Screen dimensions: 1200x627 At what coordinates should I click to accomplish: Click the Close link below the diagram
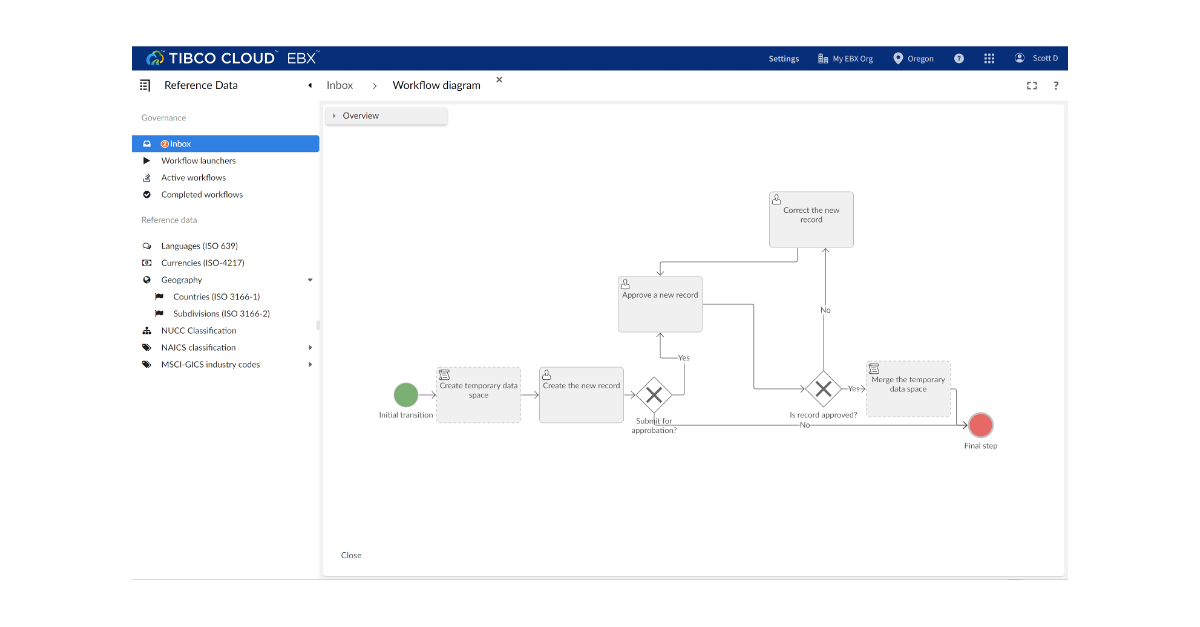pos(351,555)
